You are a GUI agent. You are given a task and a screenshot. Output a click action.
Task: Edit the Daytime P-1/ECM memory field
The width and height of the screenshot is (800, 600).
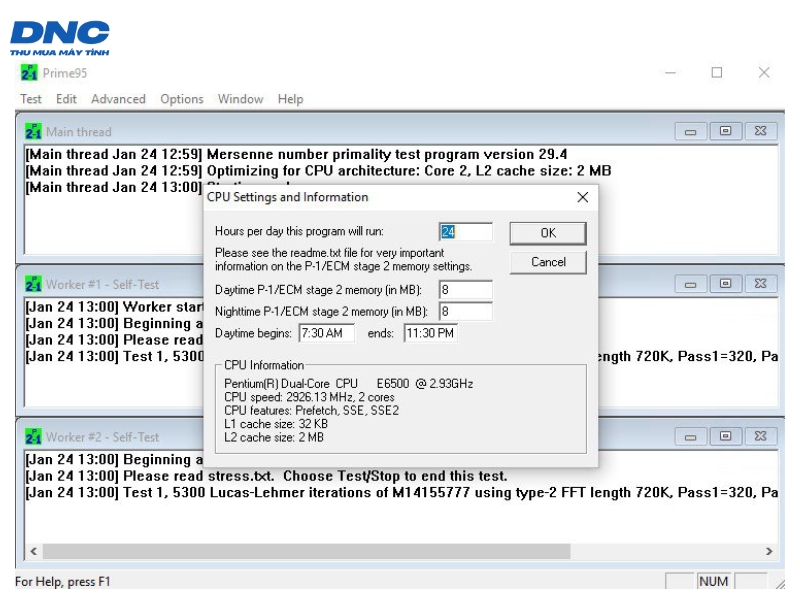(465, 290)
